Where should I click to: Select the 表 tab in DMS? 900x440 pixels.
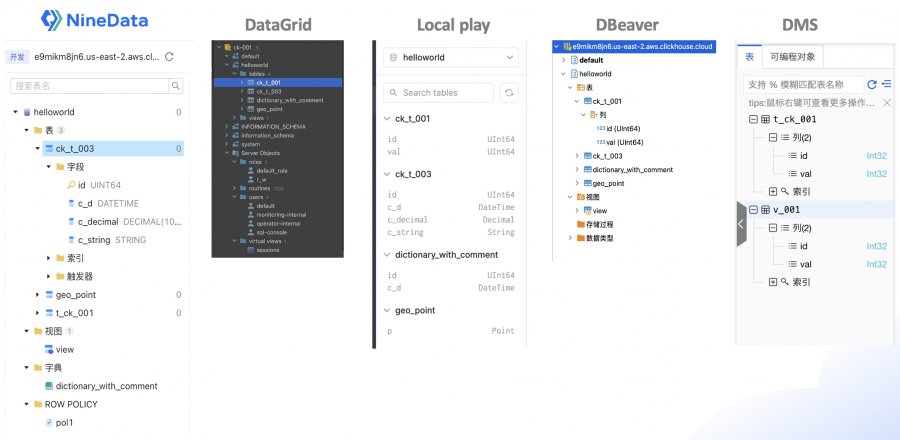750,56
